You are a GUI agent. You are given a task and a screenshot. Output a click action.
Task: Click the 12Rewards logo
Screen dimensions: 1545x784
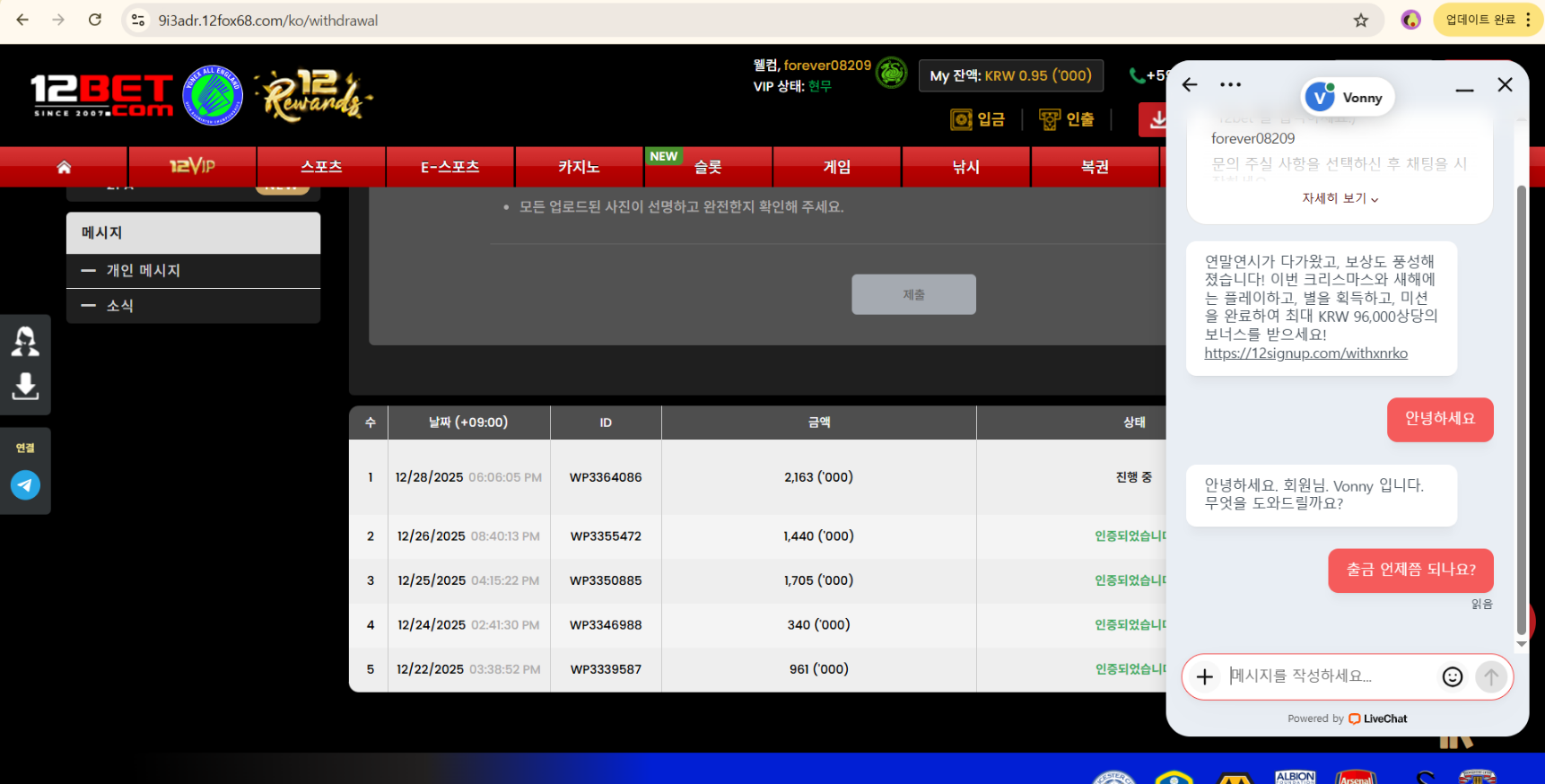point(313,95)
